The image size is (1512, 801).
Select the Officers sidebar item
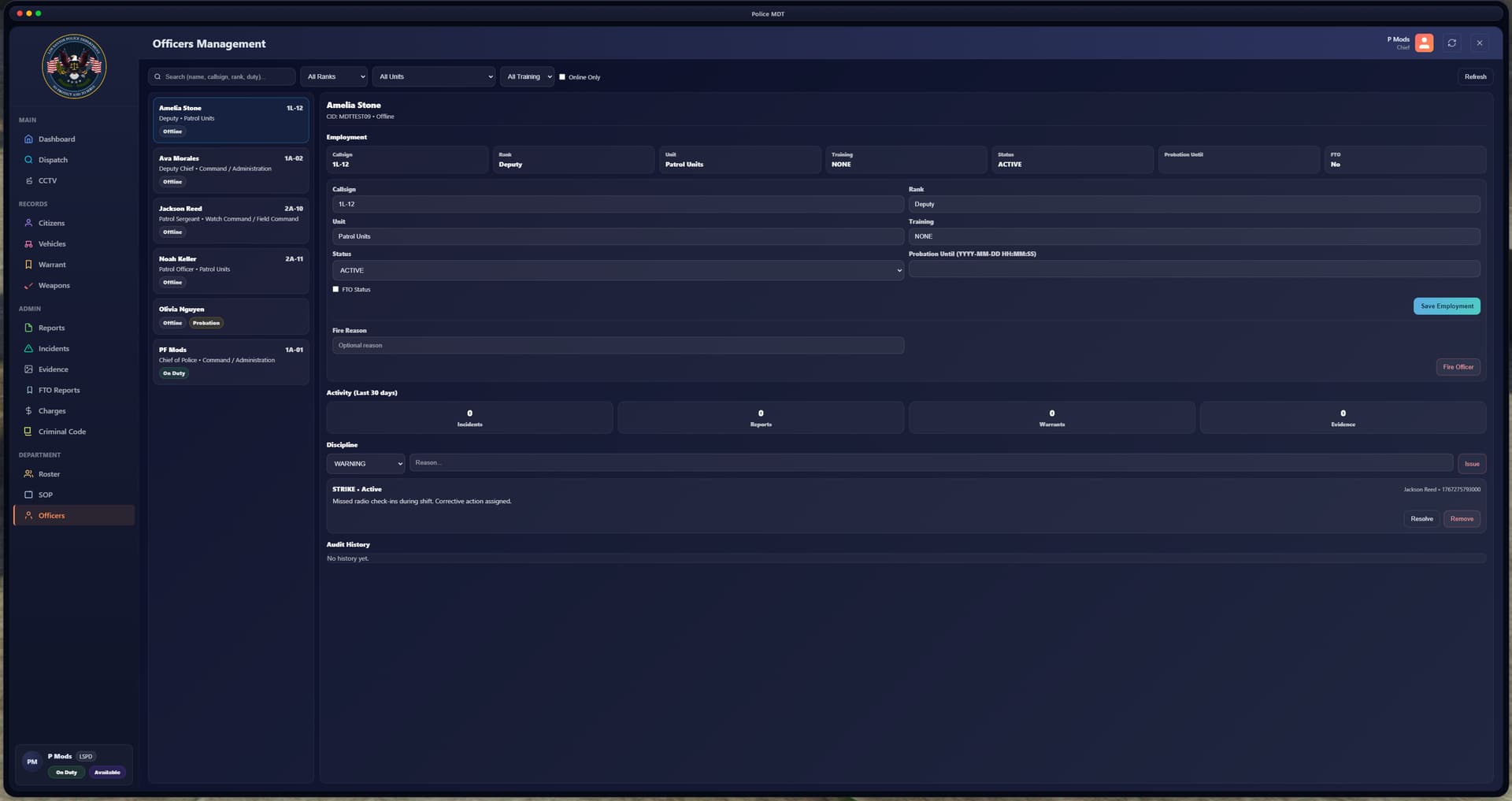pos(74,516)
